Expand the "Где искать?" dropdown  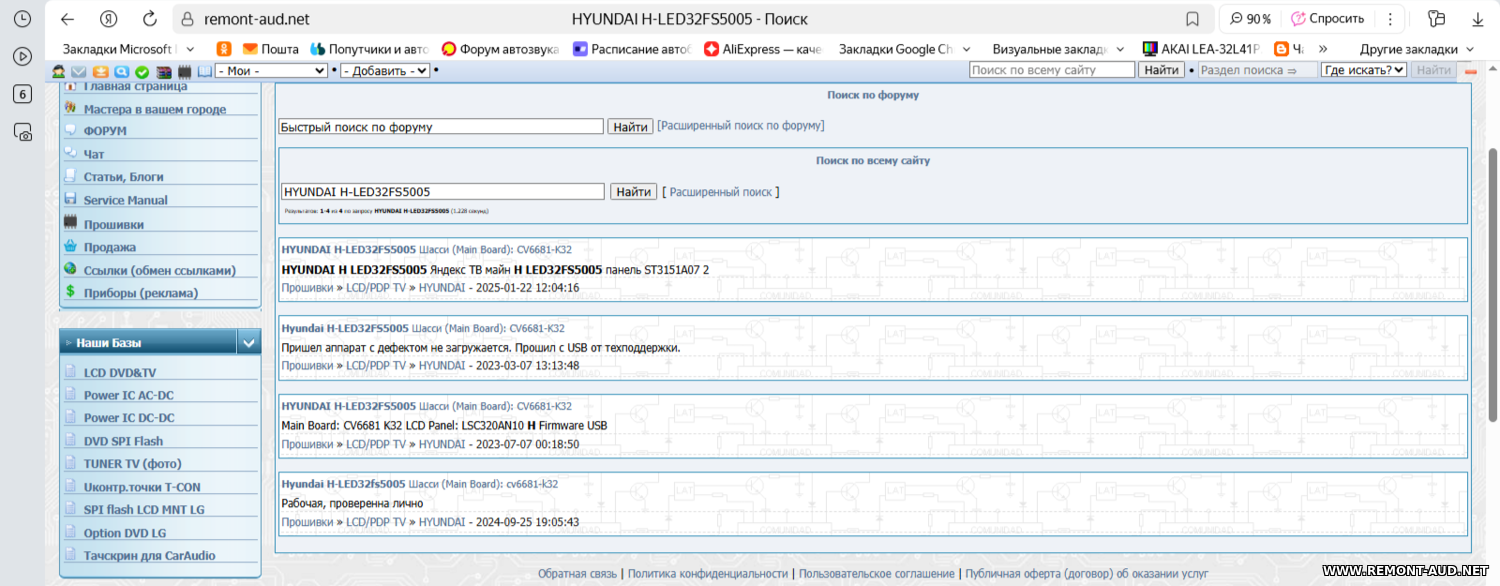pos(1363,70)
